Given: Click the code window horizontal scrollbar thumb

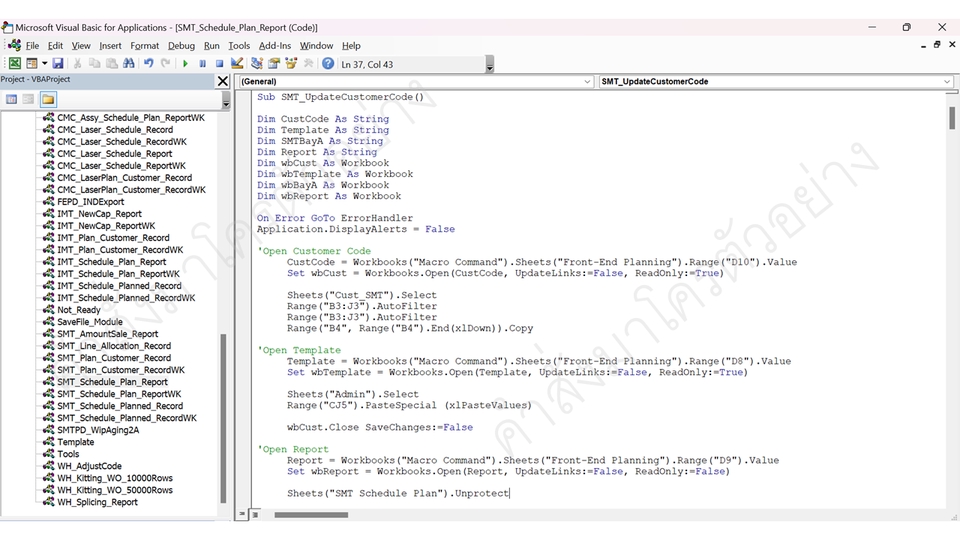Looking at the screenshot, I should [x=311, y=515].
